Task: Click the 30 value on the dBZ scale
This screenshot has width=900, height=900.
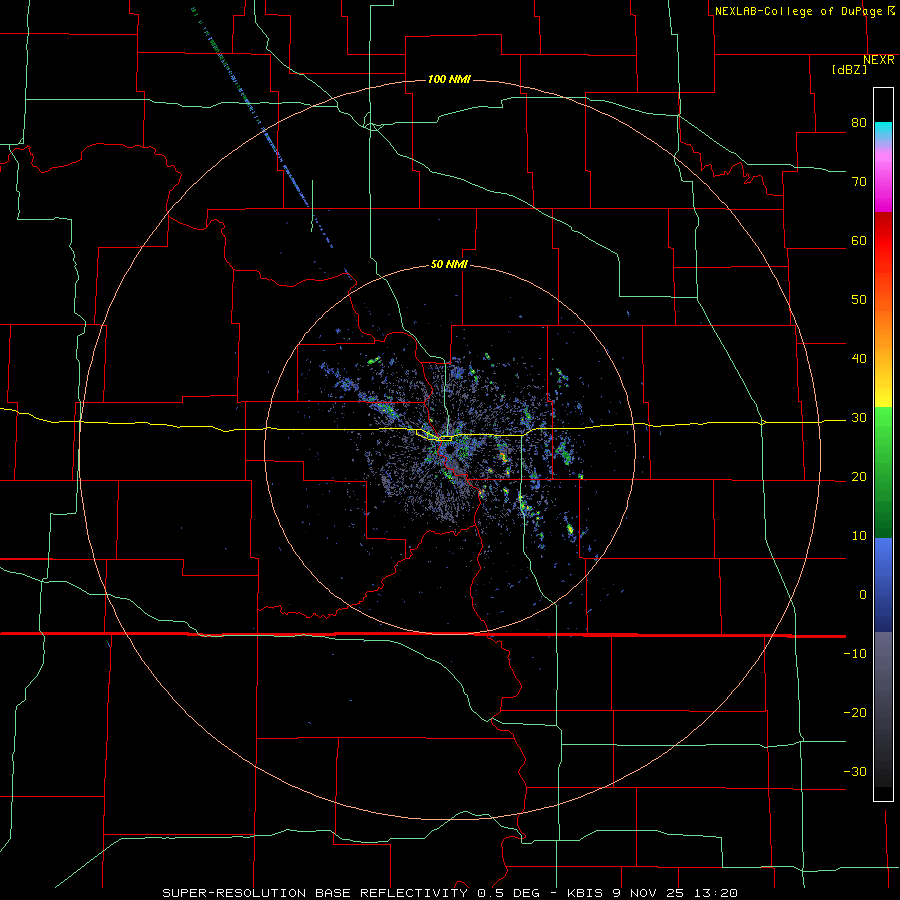Action: 859,418
